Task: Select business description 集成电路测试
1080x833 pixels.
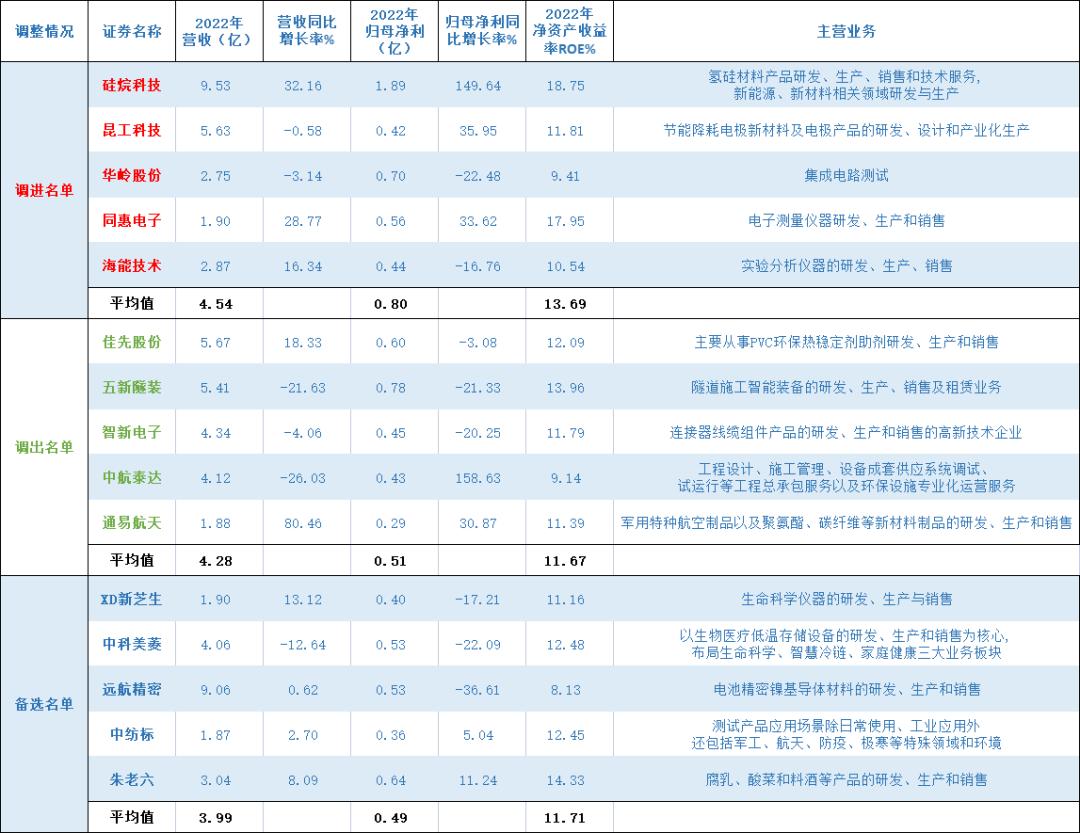Action: 846,175
